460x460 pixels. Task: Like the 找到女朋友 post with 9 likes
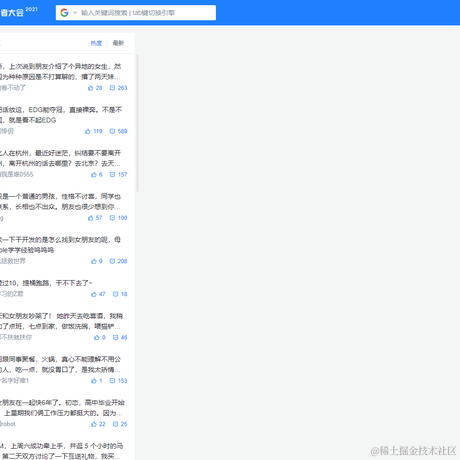(x=97, y=261)
